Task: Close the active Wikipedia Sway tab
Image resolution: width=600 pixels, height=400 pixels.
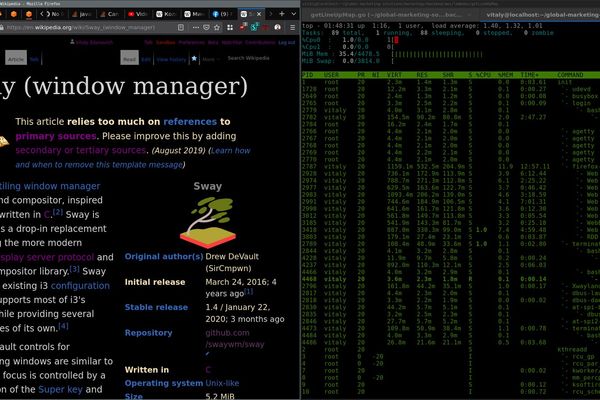Action: pos(259,14)
